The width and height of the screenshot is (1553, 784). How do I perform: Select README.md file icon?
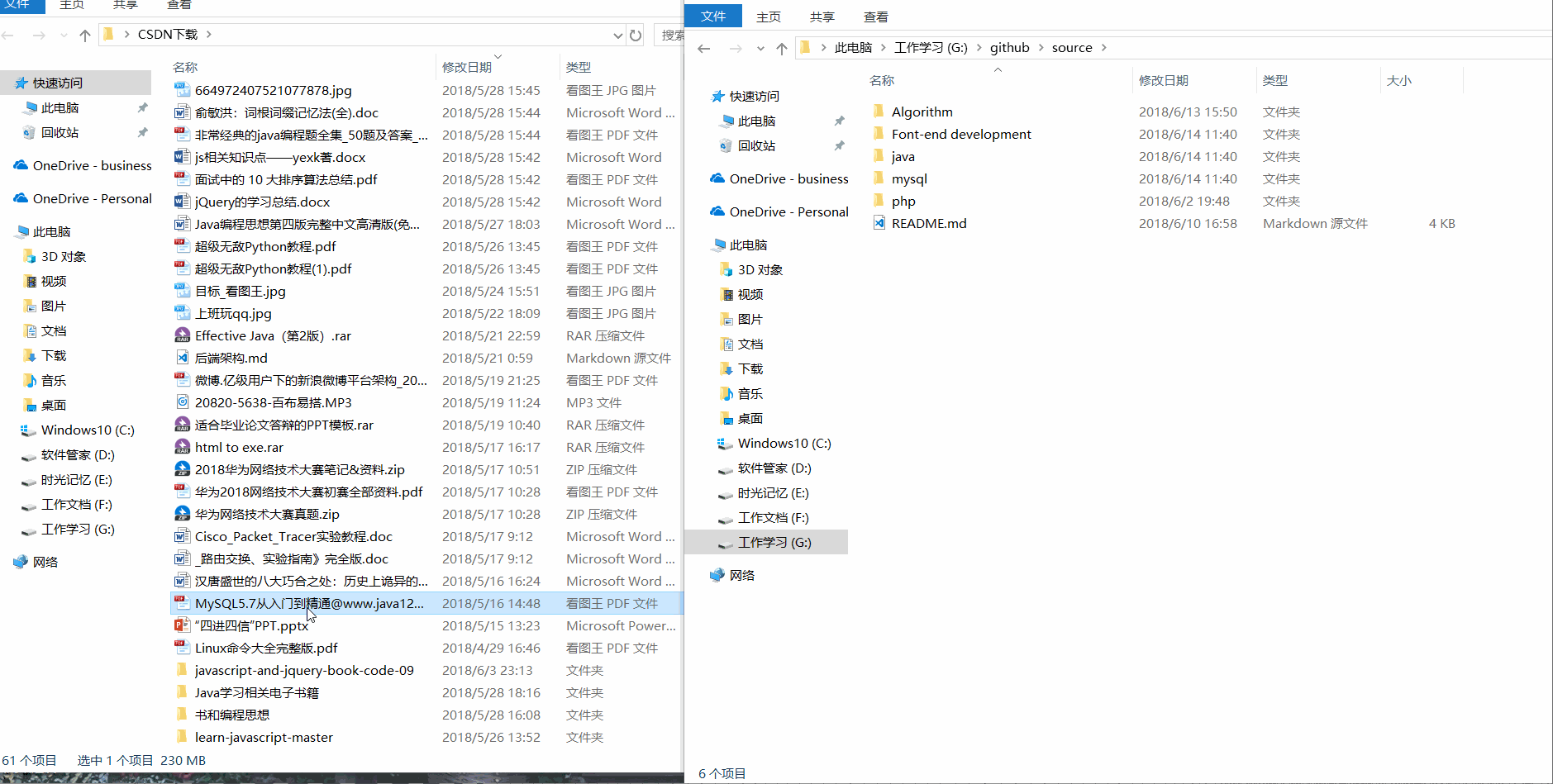click(879, 223)
